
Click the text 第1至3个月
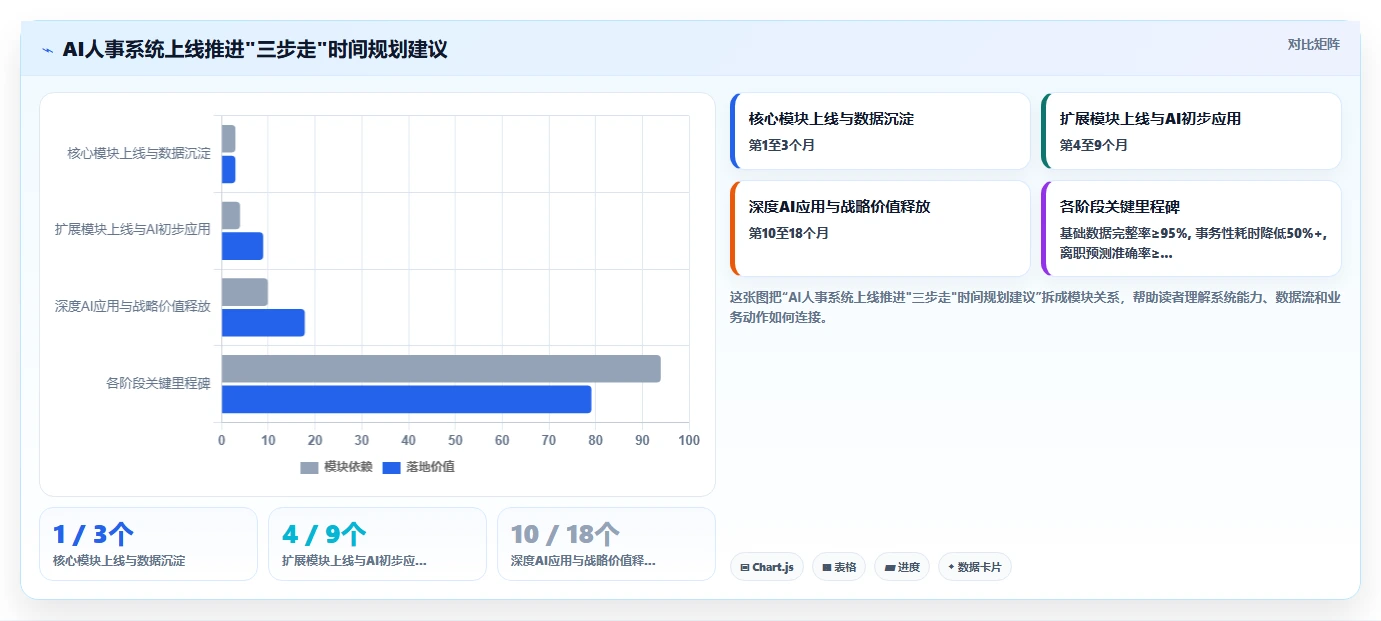click(x=782, y=145)
